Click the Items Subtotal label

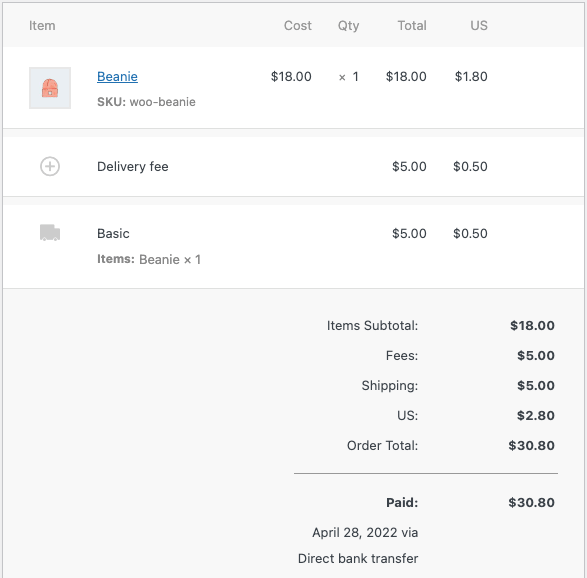pos(372,326)
